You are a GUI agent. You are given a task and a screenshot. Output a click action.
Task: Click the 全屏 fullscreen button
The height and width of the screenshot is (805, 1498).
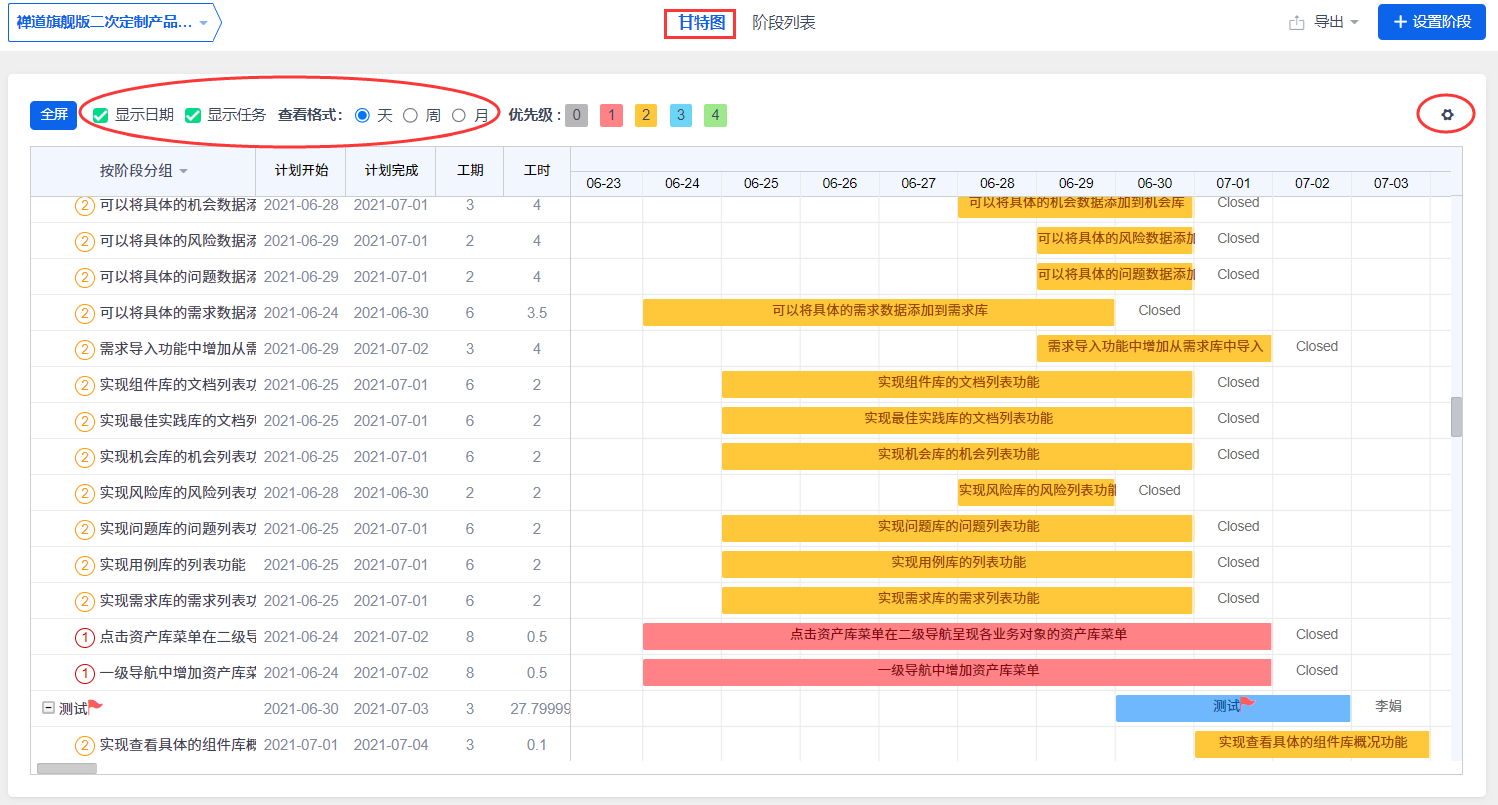pos(53,115)
